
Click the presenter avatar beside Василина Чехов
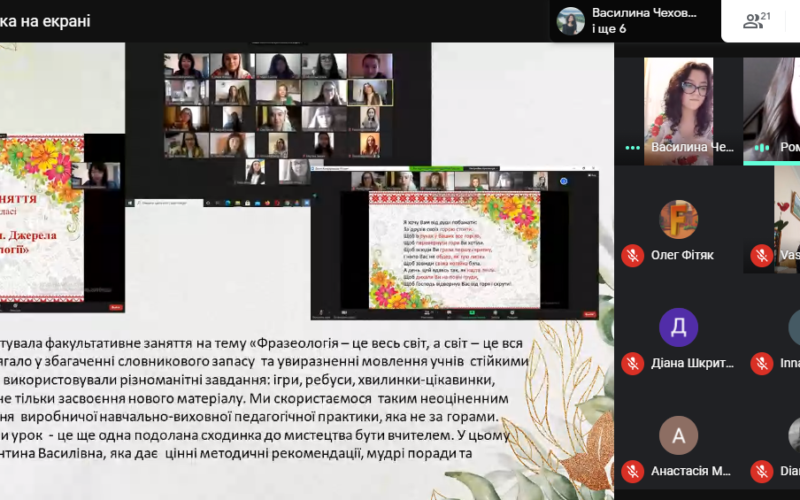[x=571, y=21]
